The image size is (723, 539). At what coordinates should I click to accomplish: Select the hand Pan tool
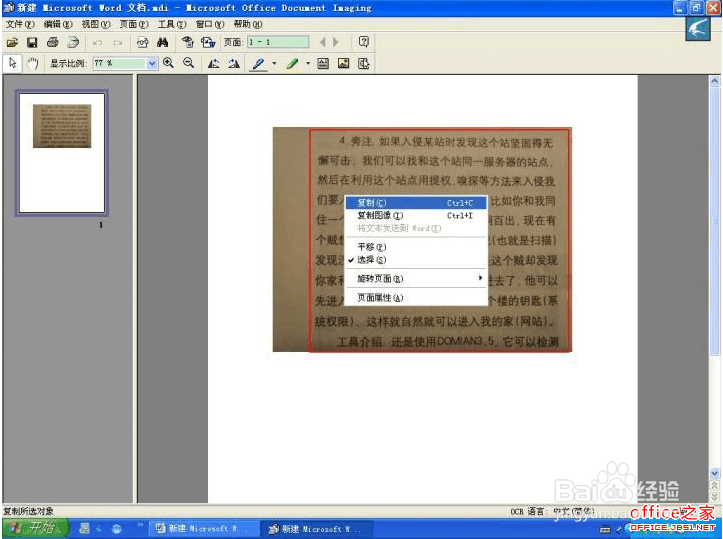point(32,63)
